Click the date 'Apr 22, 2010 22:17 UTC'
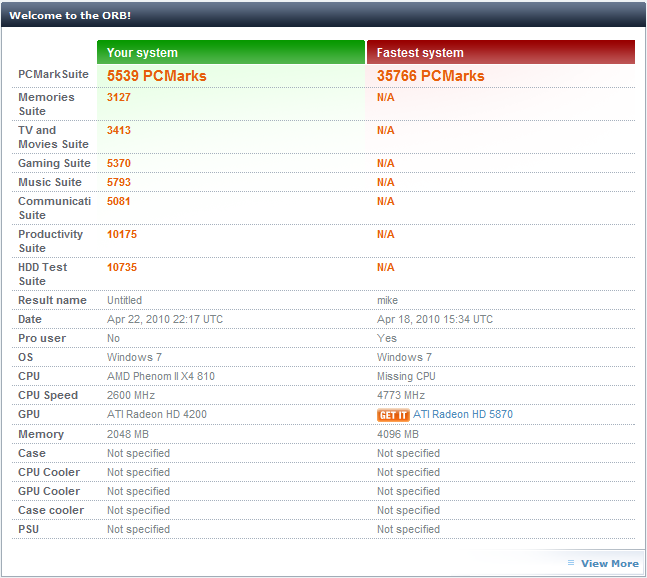This screenshot has width=647, height=578. point(165,319)
